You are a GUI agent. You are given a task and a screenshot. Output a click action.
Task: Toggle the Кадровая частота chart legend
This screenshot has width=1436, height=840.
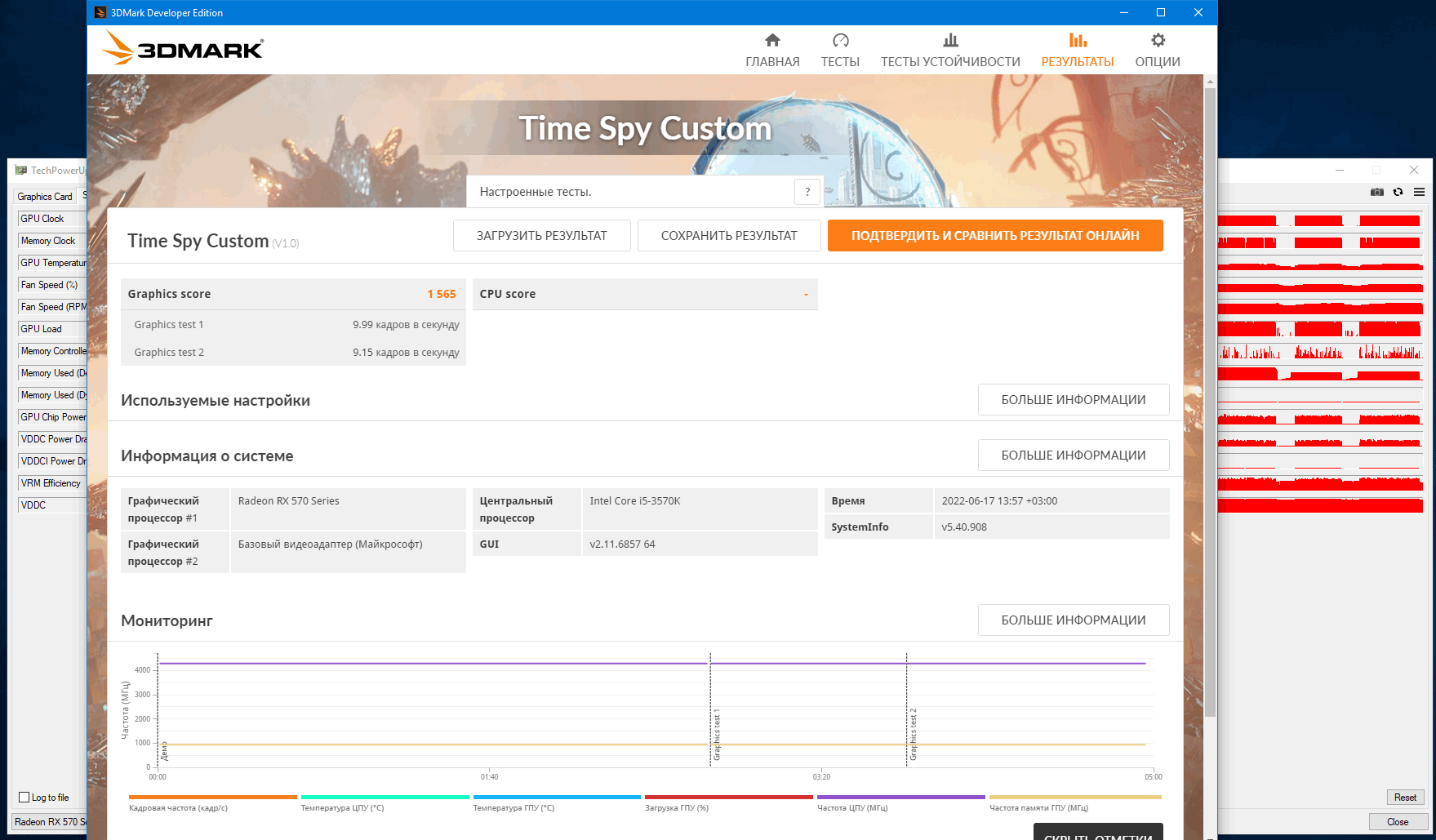(x=212, y=803)
